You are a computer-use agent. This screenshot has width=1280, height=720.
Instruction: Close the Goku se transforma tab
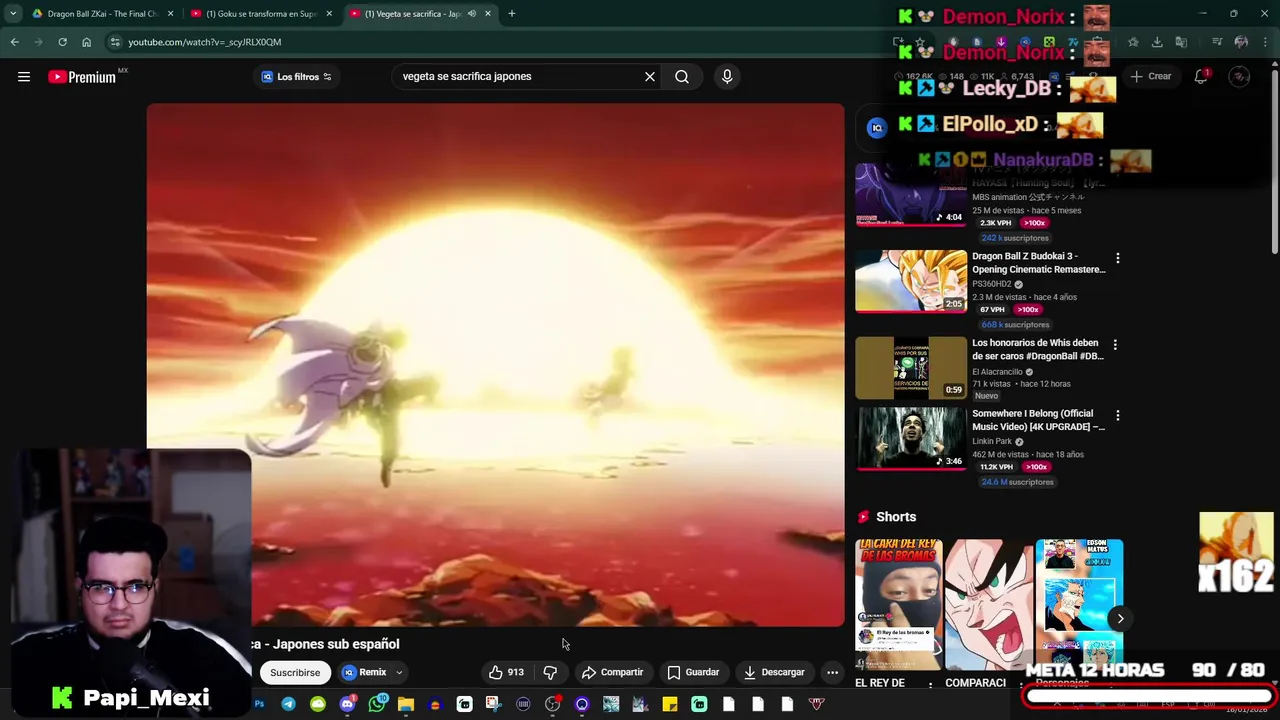tap(329, 14)
